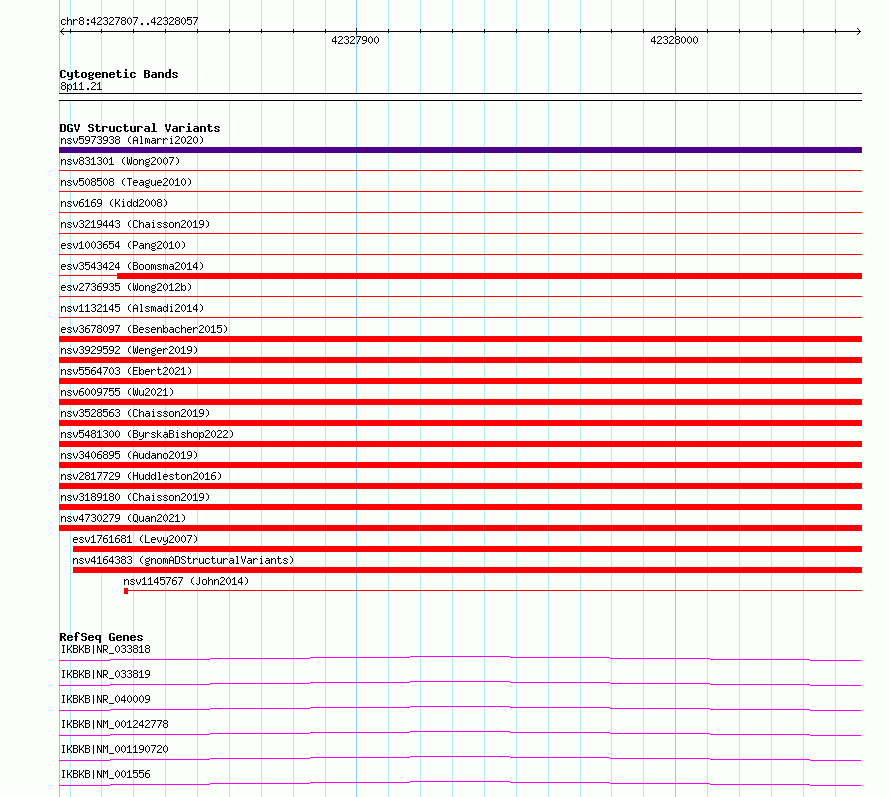Click the nsv5973938 (Almarri2020) variant label

(132, 140)
